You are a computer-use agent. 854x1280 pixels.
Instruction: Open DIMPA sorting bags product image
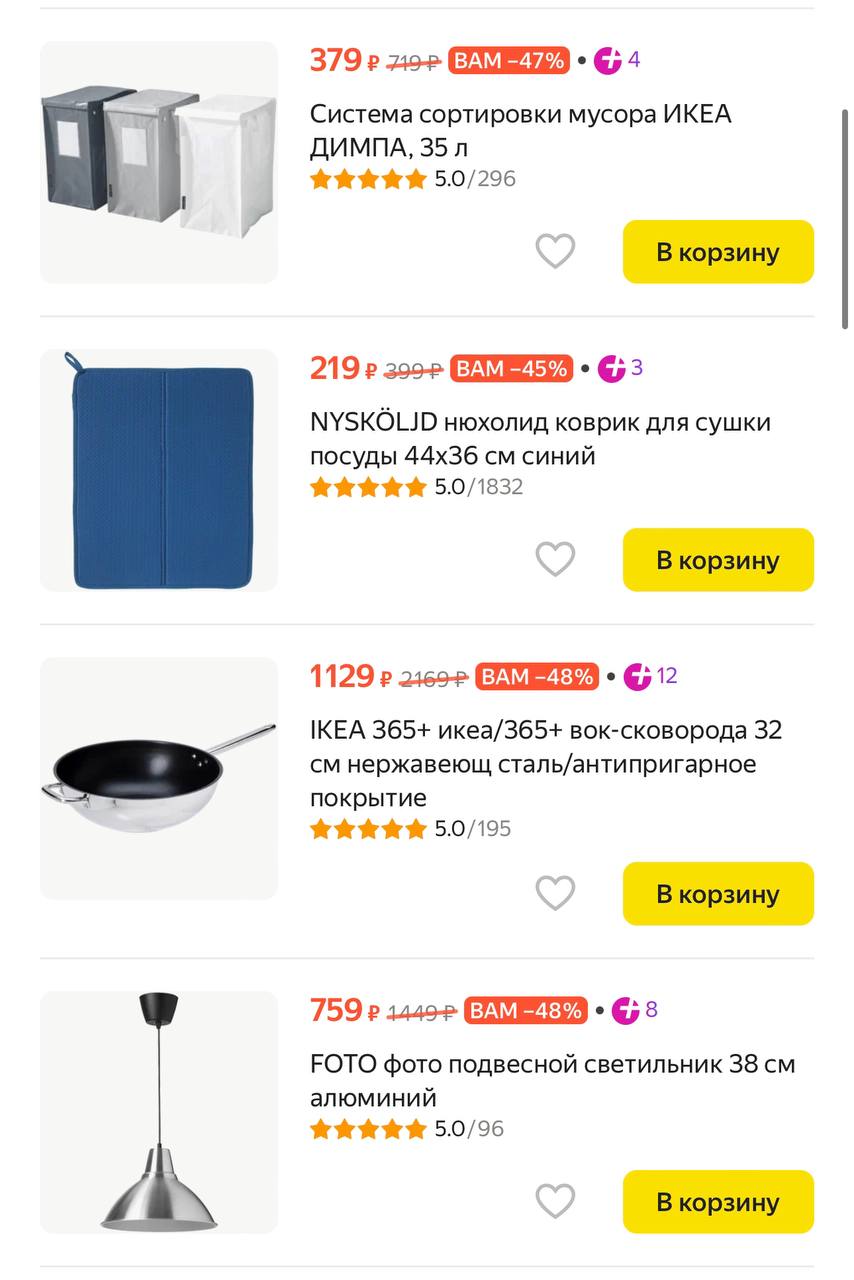pyautogui.click(x=159, y=162)
